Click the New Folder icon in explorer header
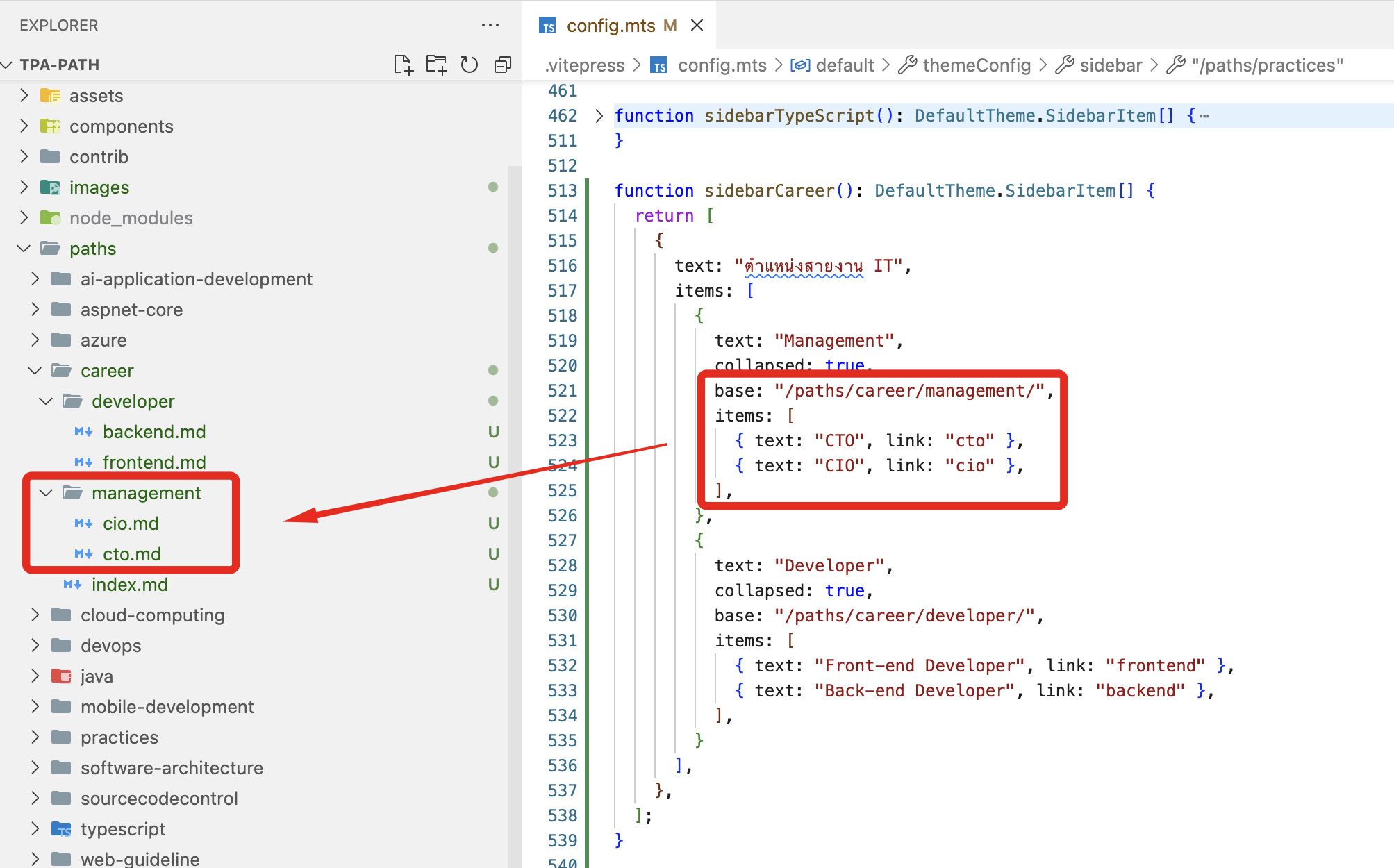The height and width of the screenshot is (868, 1394). 436,65
